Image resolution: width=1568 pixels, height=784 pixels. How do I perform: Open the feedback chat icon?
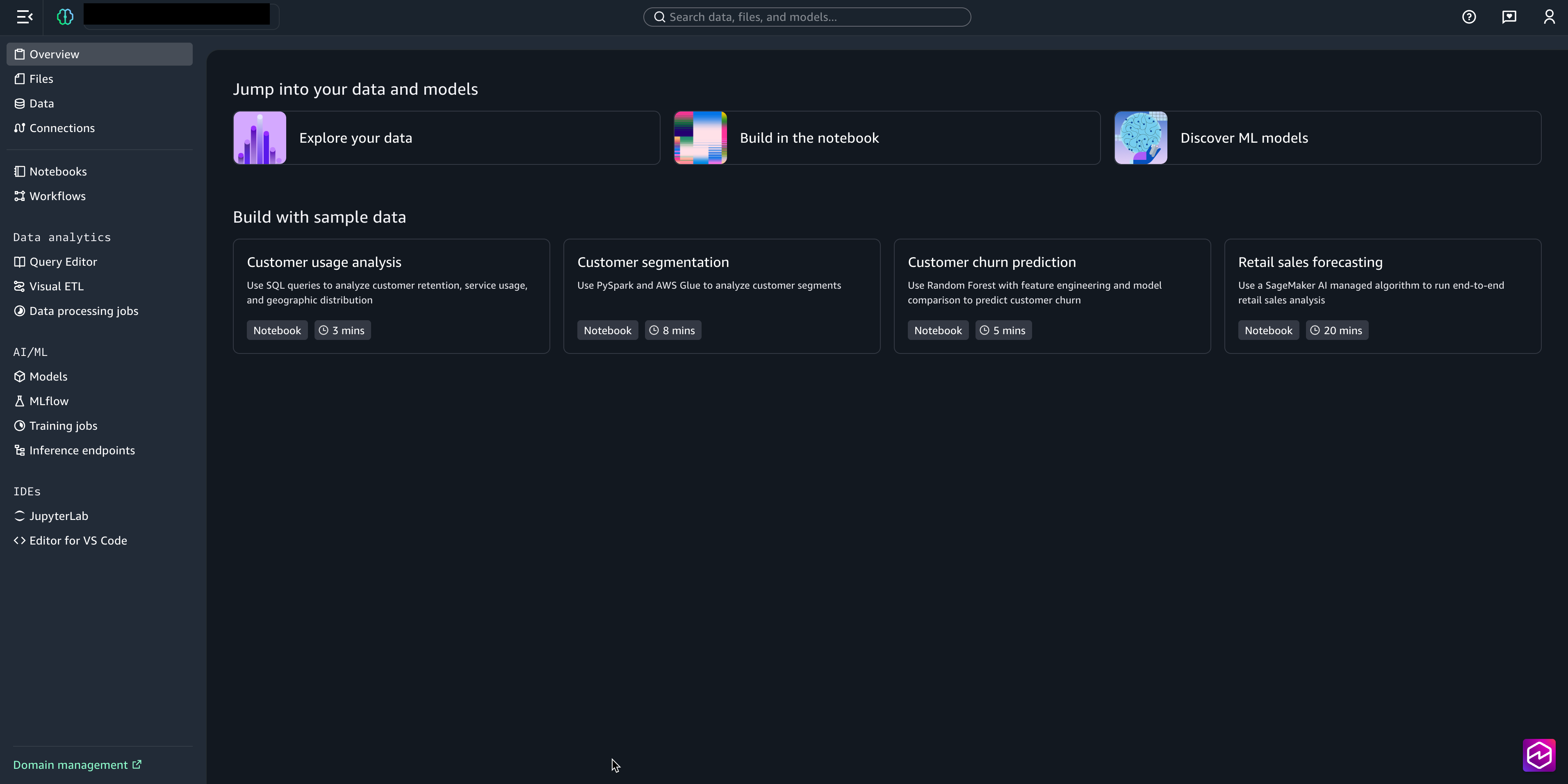(x=1509, y=17)
